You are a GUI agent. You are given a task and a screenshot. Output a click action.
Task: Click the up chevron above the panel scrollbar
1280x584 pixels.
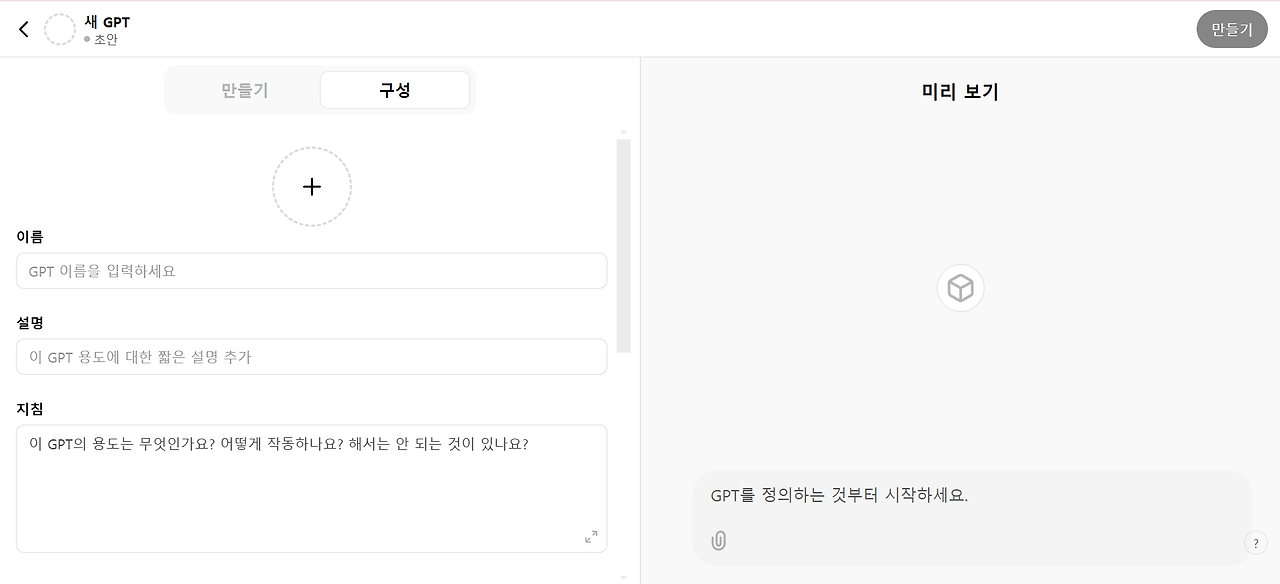623,131
